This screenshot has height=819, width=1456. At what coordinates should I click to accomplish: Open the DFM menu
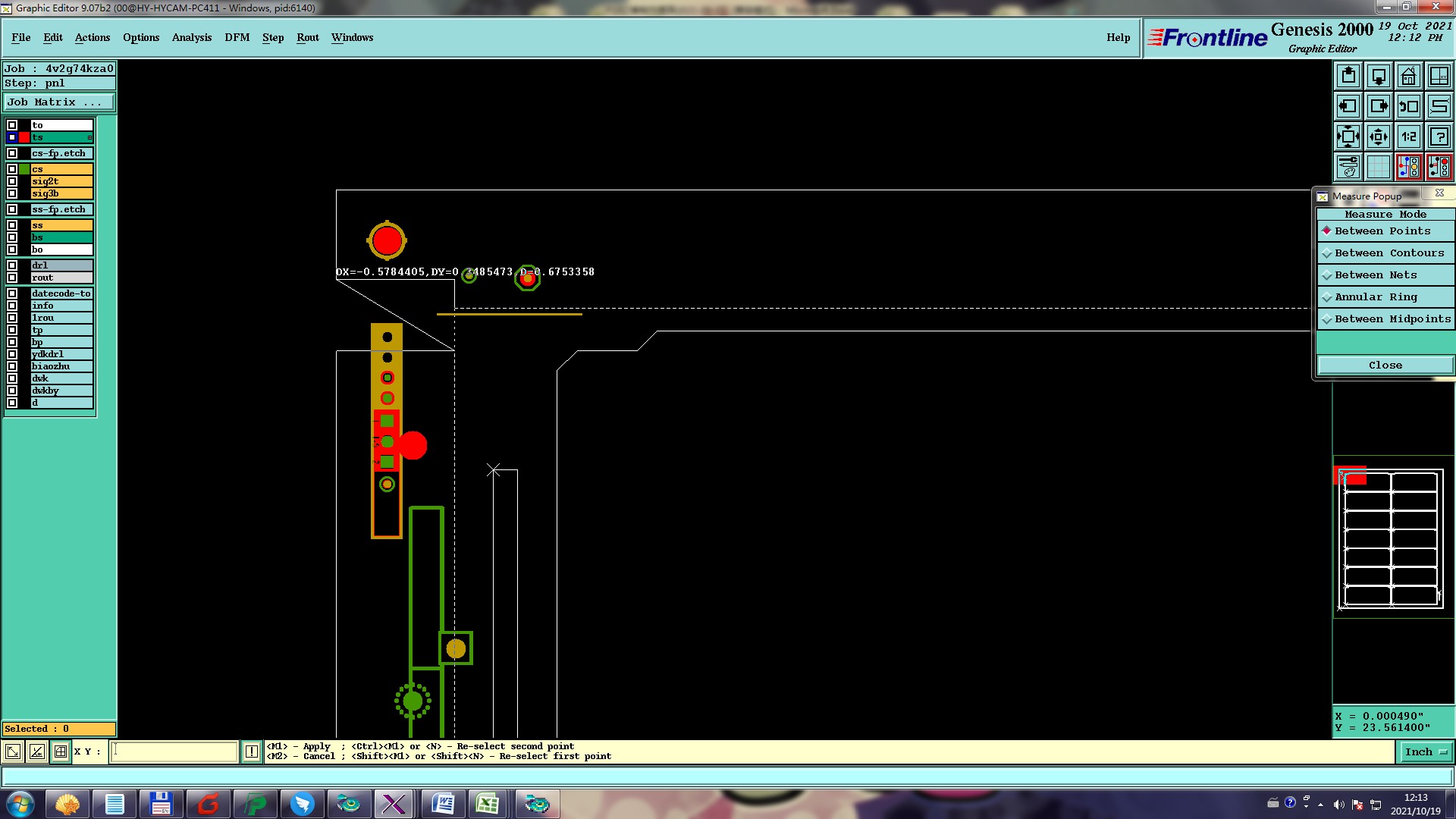pos(237,37)
